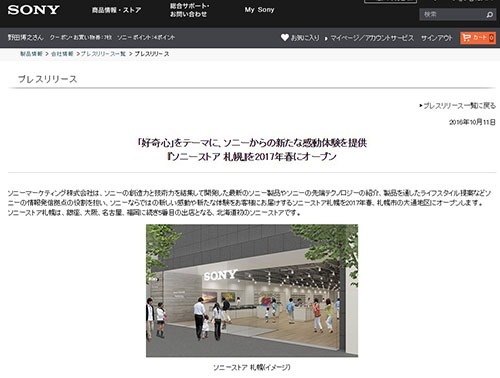Open the My Sony menu
The width and height of the screenshot is (500, 378).
pos(259,10)
